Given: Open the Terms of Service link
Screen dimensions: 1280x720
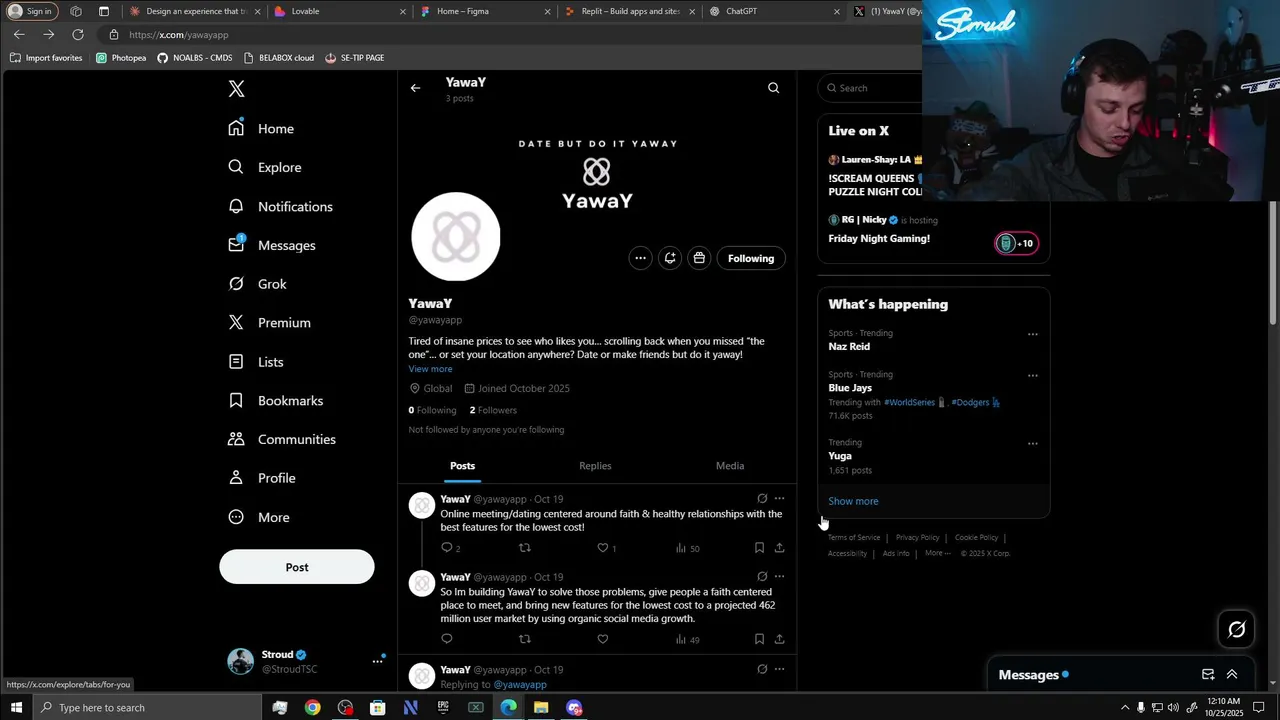Looking at the screenshot, I should point(853,538).
